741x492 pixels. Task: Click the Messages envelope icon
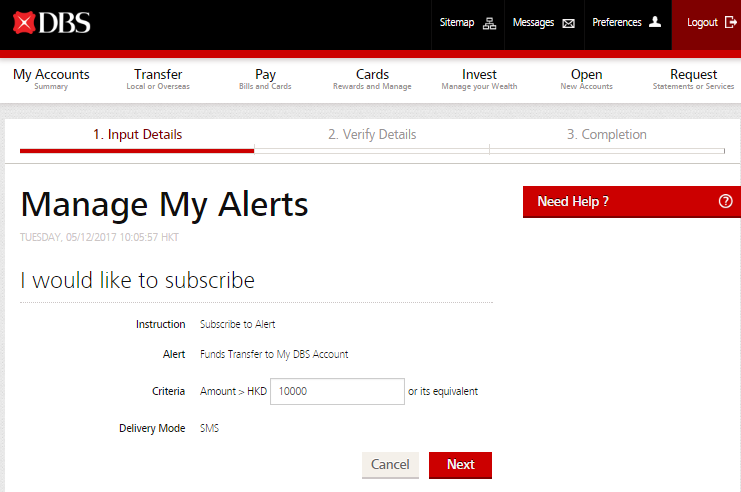pyautogui.click(x=569, y=23)
